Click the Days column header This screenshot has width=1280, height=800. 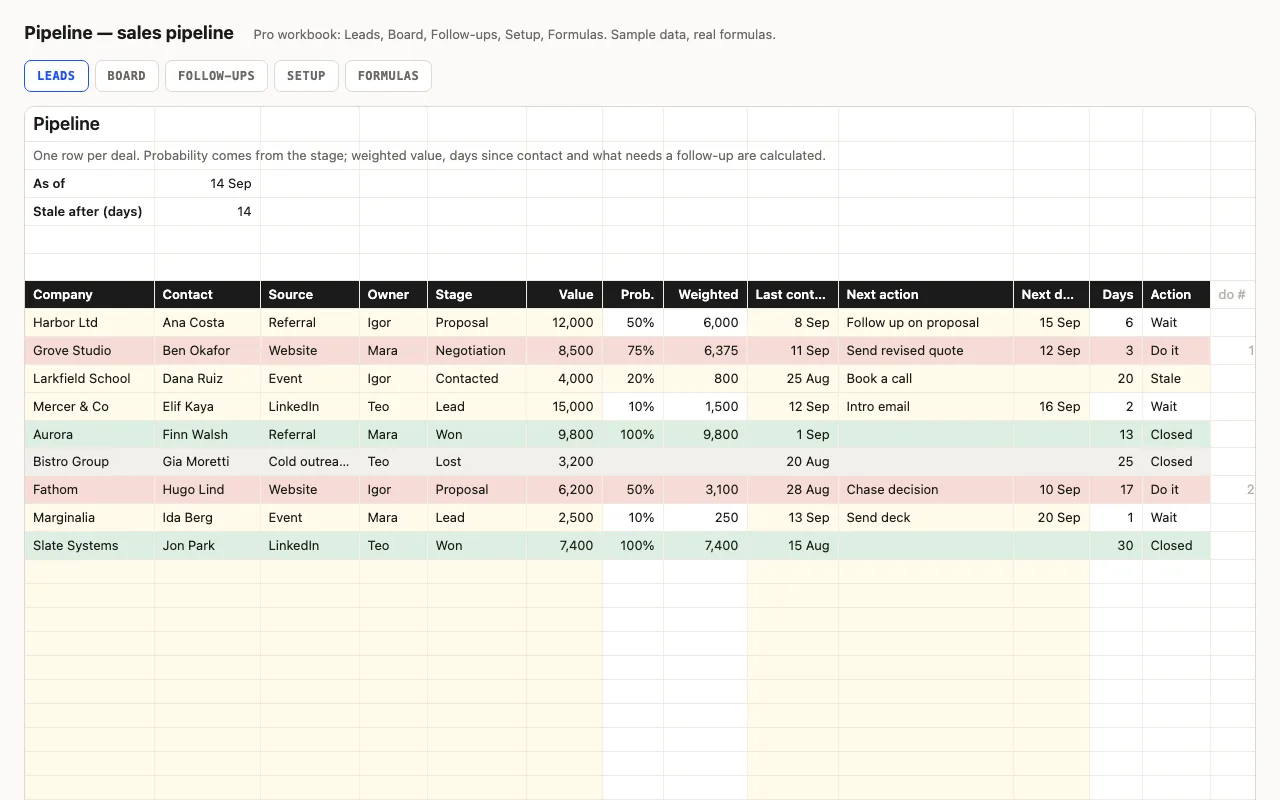click(x=1116, y=295)
